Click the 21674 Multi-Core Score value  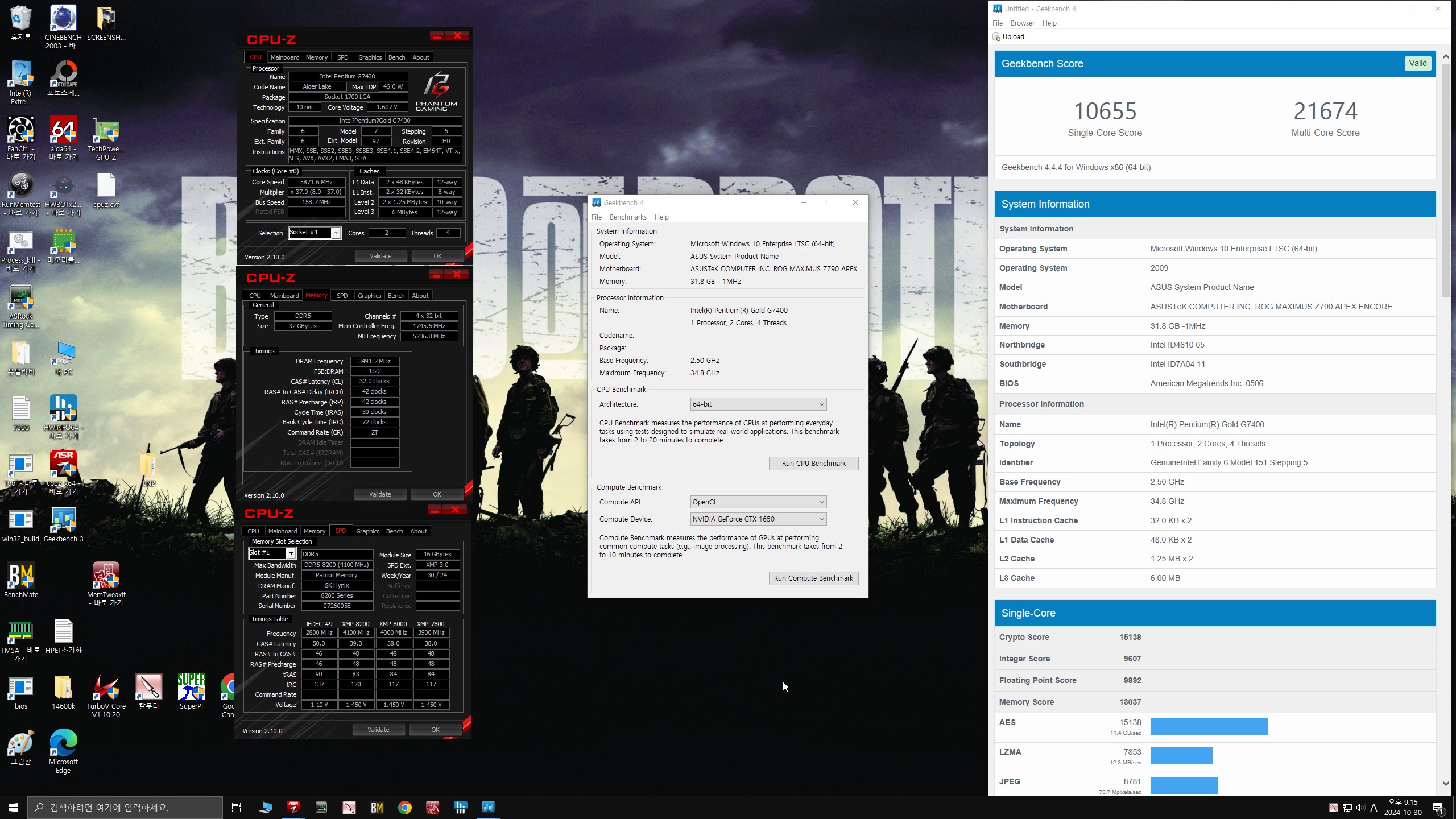pyautogui.click(x=1325, y=111)
